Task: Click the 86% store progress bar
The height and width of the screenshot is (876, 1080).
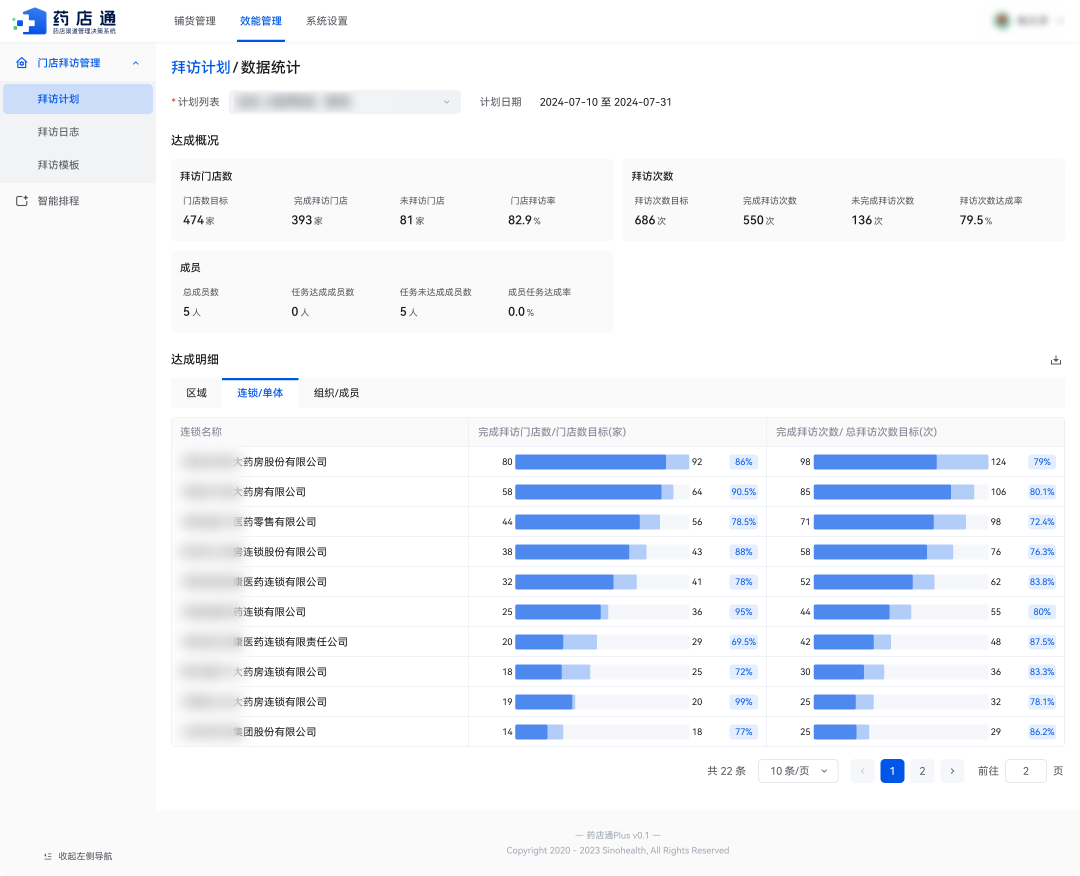Action: pos(601,462)
